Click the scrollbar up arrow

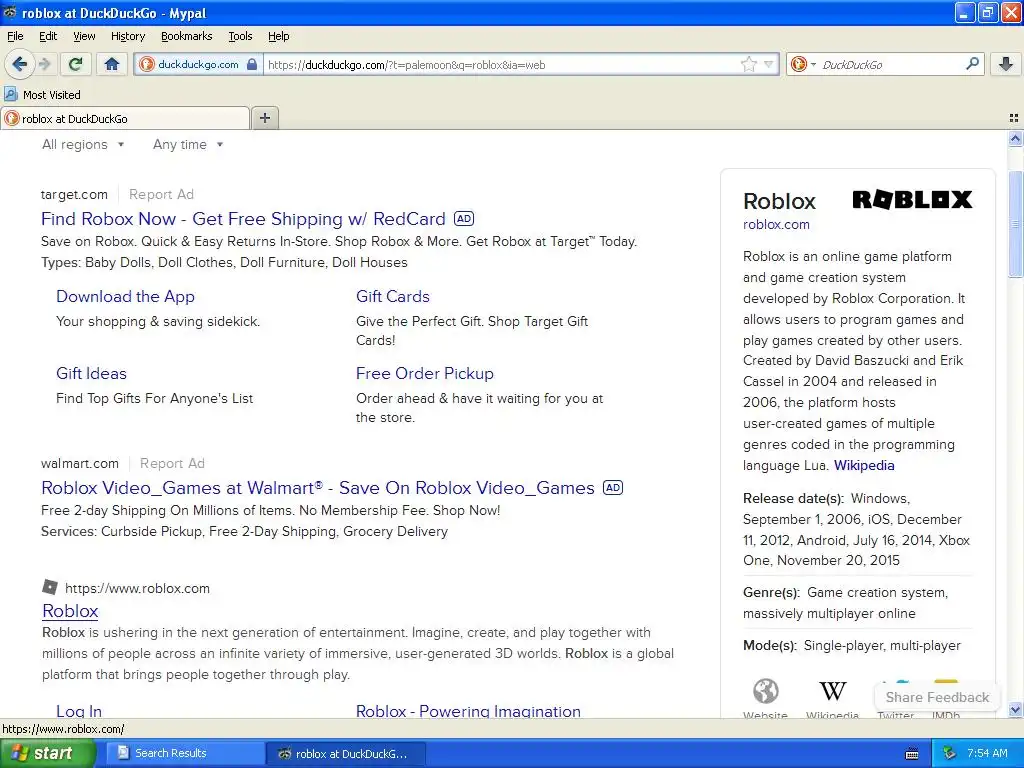1015,138
